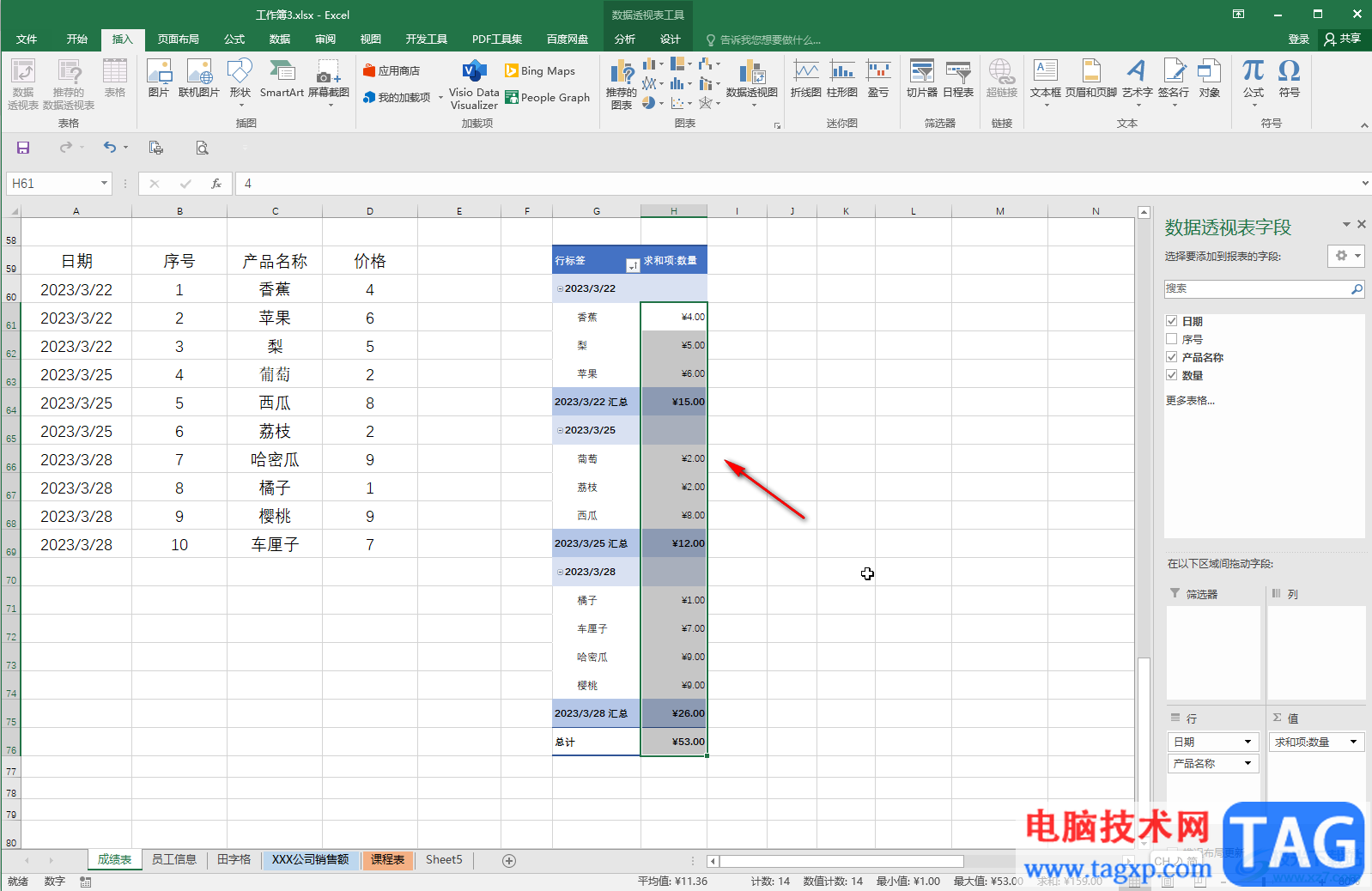Open print preview from quick toolbar
The width and height of the screenshot is (1372, 891).
tap(202, 148)
